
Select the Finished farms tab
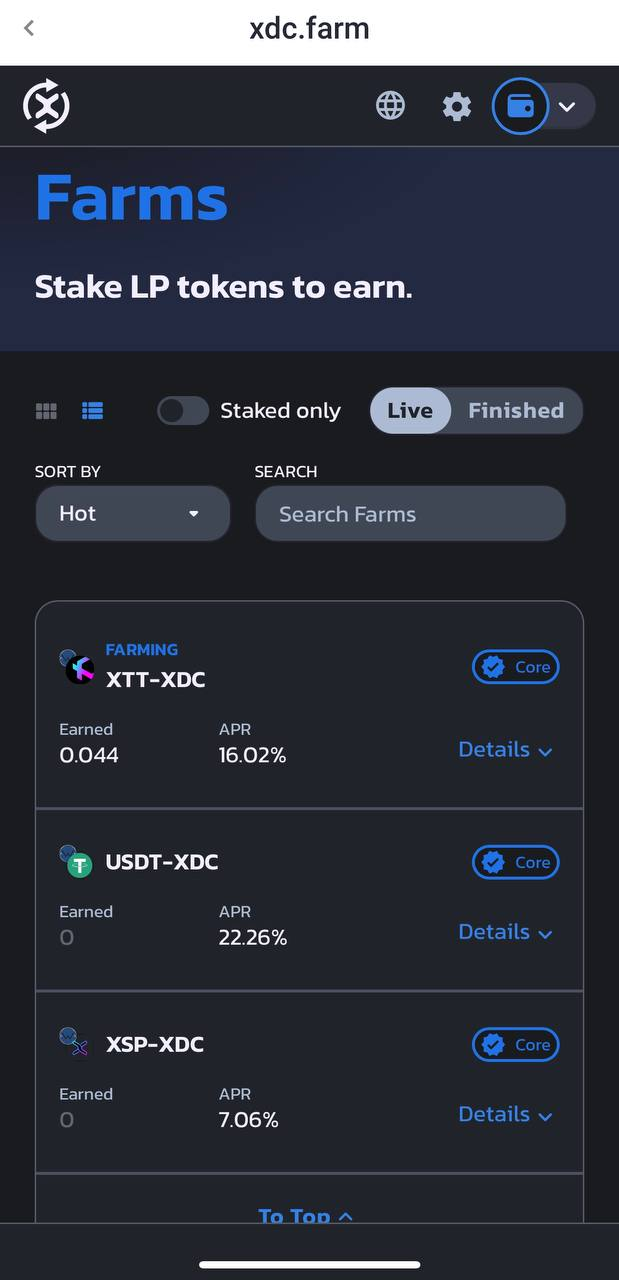[x=516, y=411]
